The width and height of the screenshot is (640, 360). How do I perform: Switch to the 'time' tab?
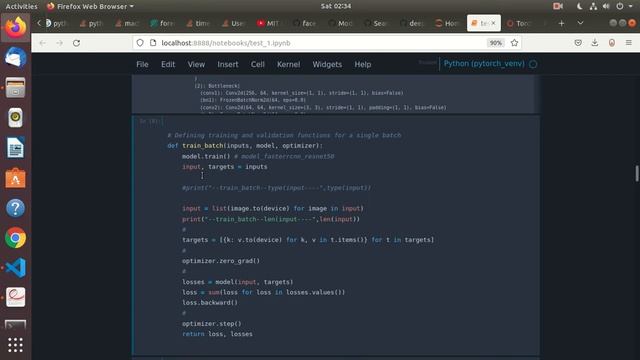pos(197,23)
